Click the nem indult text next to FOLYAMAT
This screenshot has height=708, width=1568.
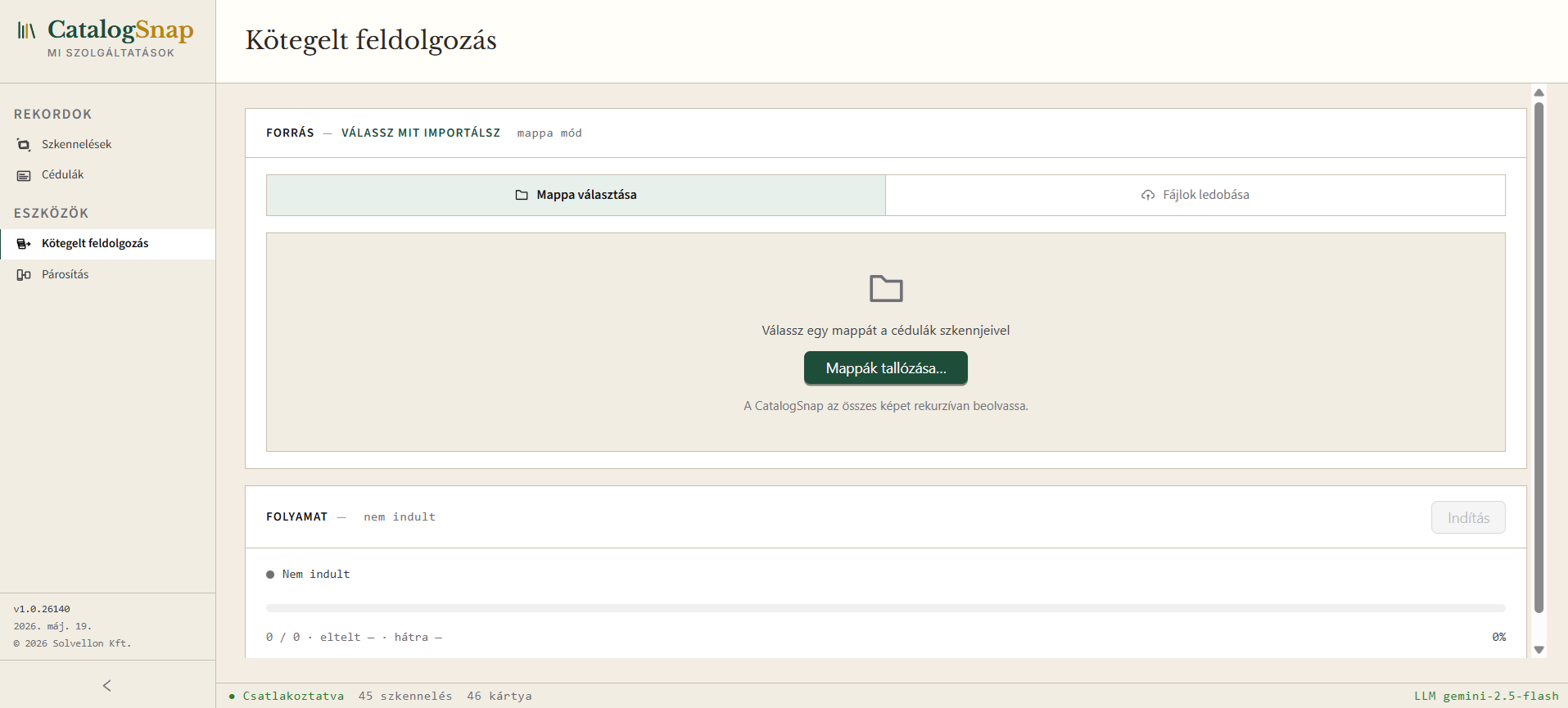[400, 517]
